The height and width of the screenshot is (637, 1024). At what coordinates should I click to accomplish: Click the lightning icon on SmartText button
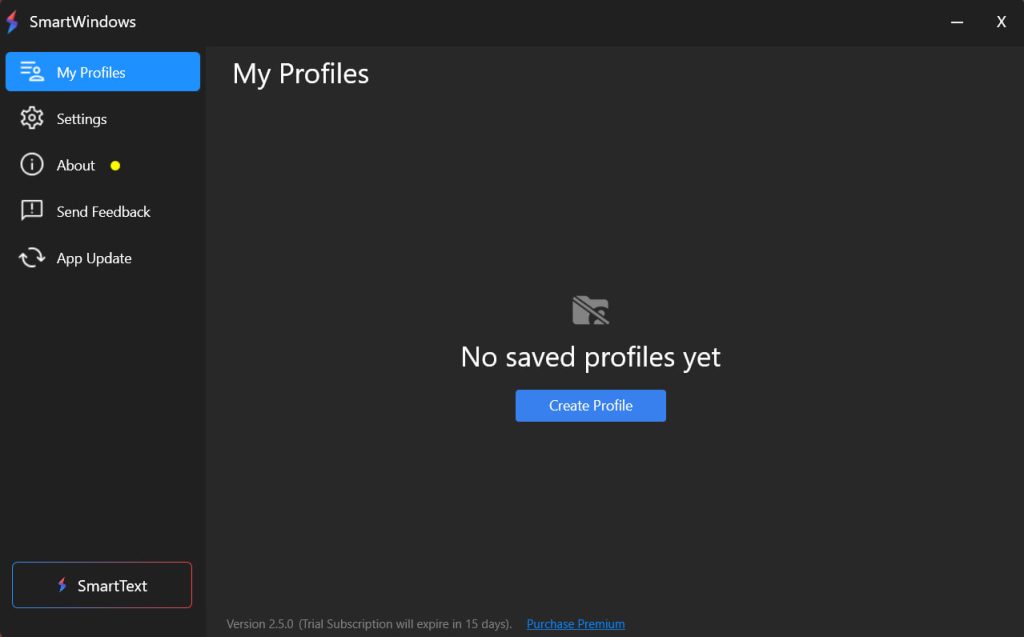(x=62, y=585)
